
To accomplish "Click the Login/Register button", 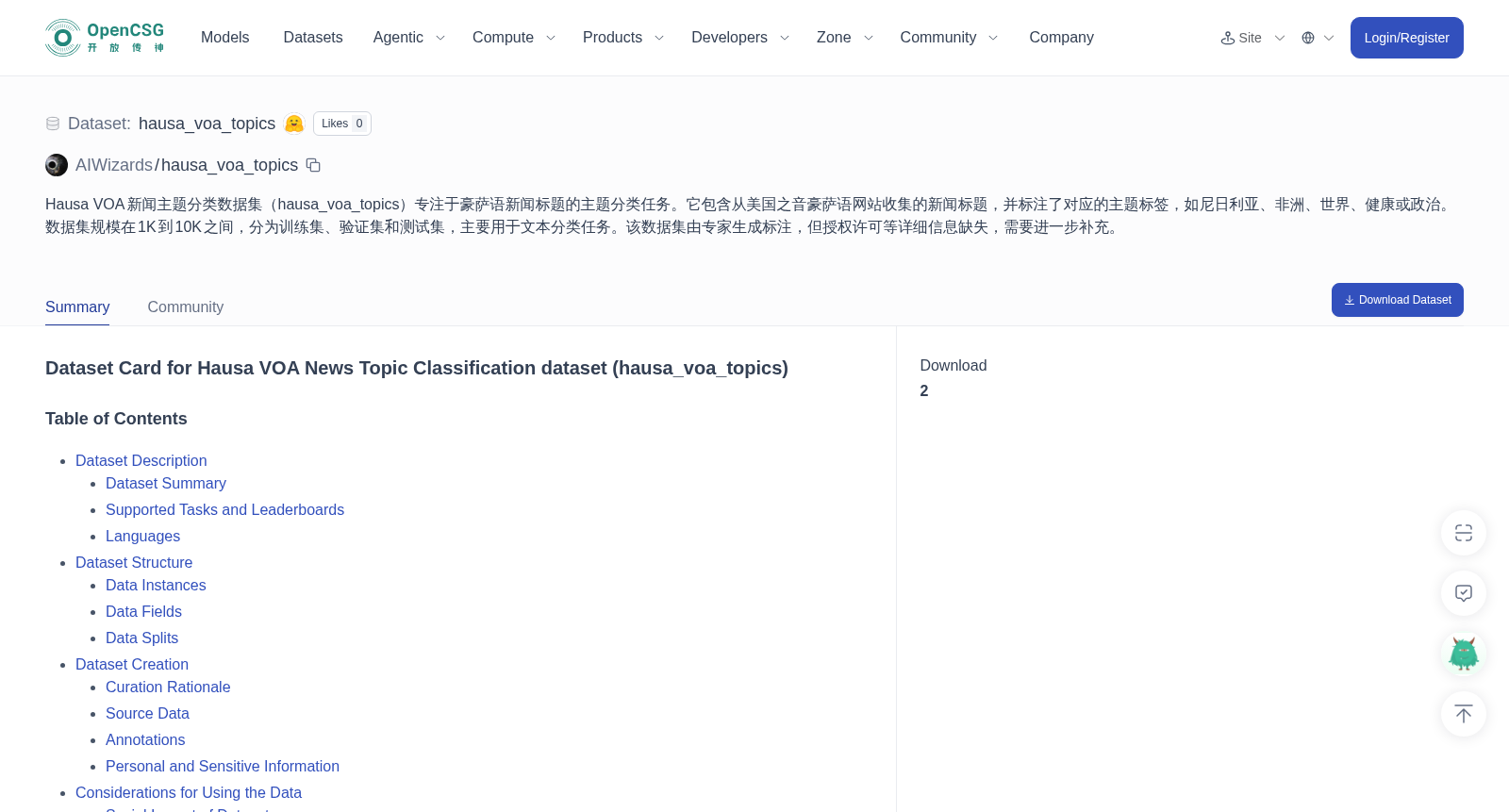I will coord(1406,38).
